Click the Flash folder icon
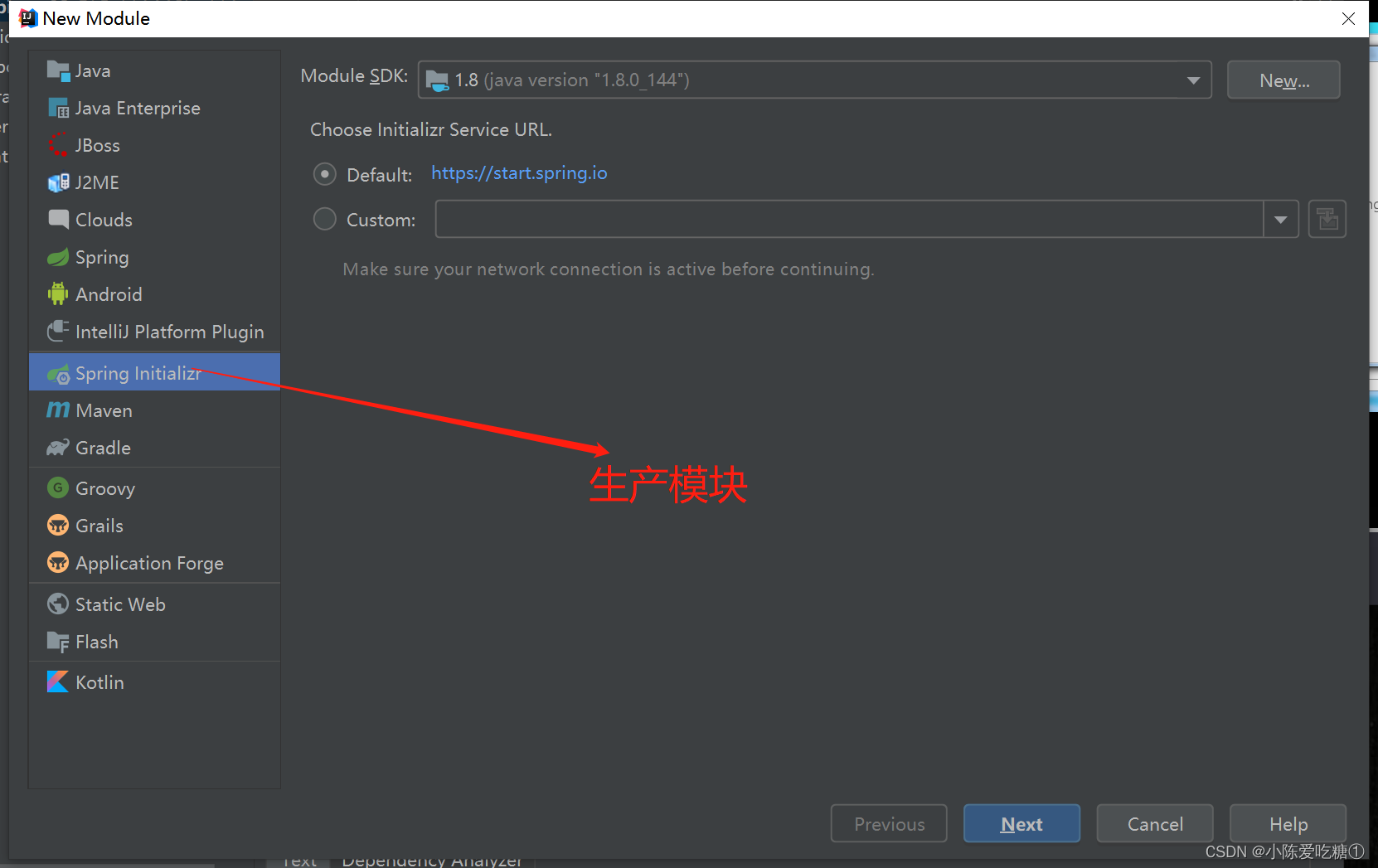 58,642
